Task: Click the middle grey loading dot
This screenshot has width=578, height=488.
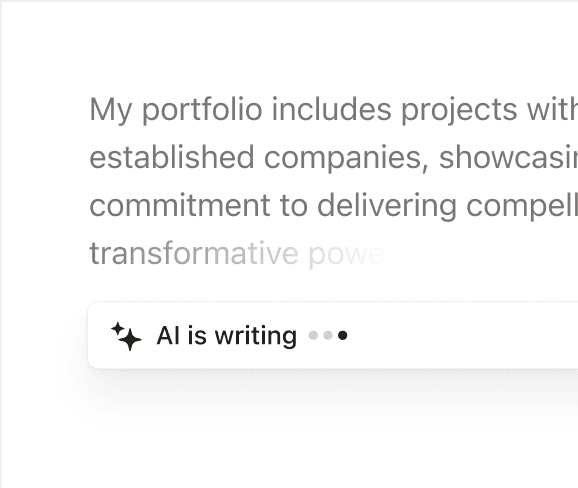Action: click(x=328, y=335)
